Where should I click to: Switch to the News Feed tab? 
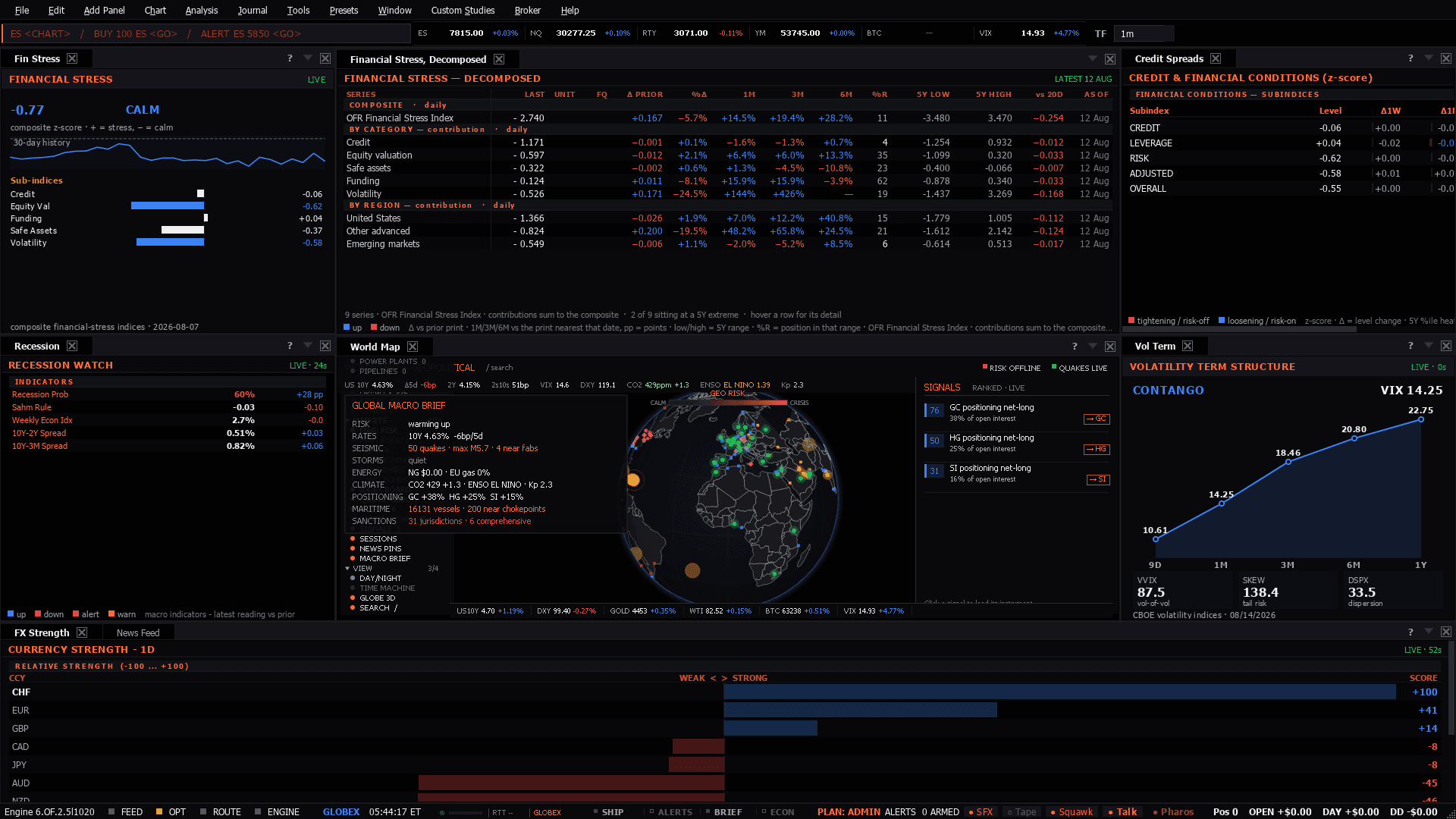click(138, 632)
